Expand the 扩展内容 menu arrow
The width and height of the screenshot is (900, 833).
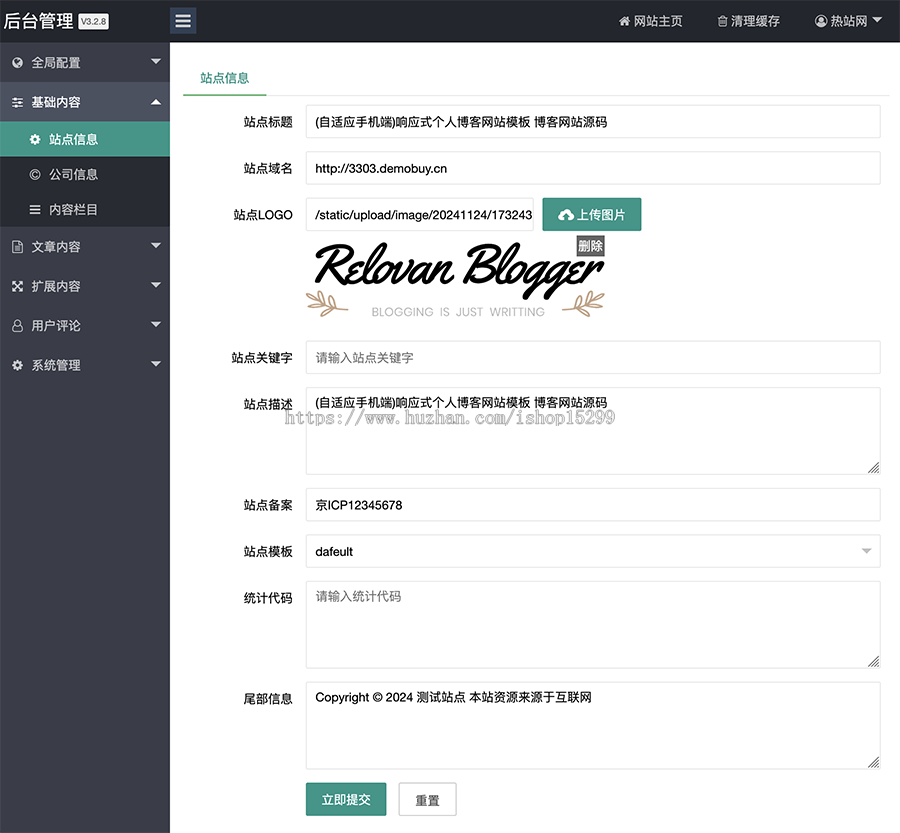tap(156, 285)
